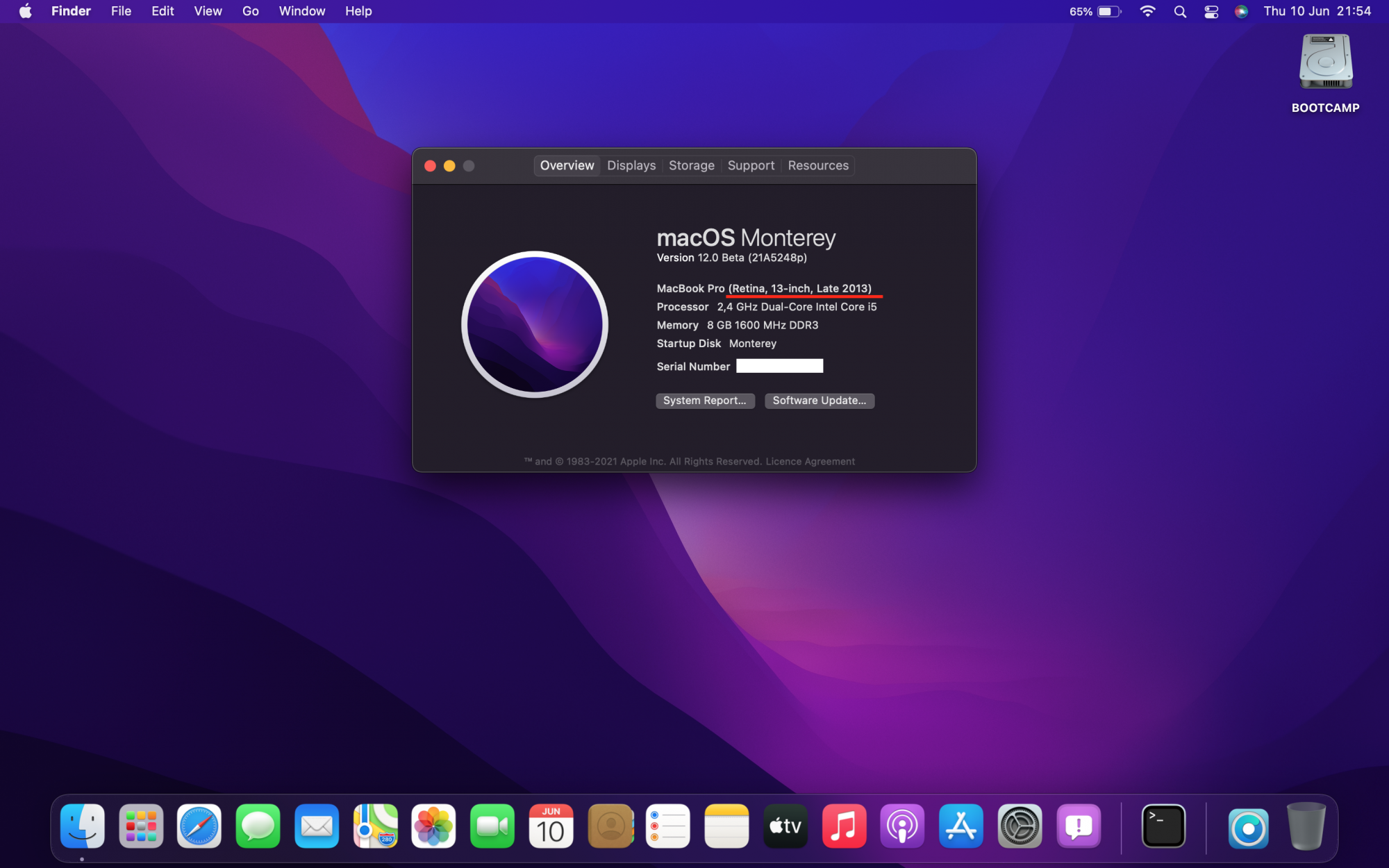The image size is (1389, 868).
Task: Open Launchpad from the Dock
Action: (x=141, y=826)
